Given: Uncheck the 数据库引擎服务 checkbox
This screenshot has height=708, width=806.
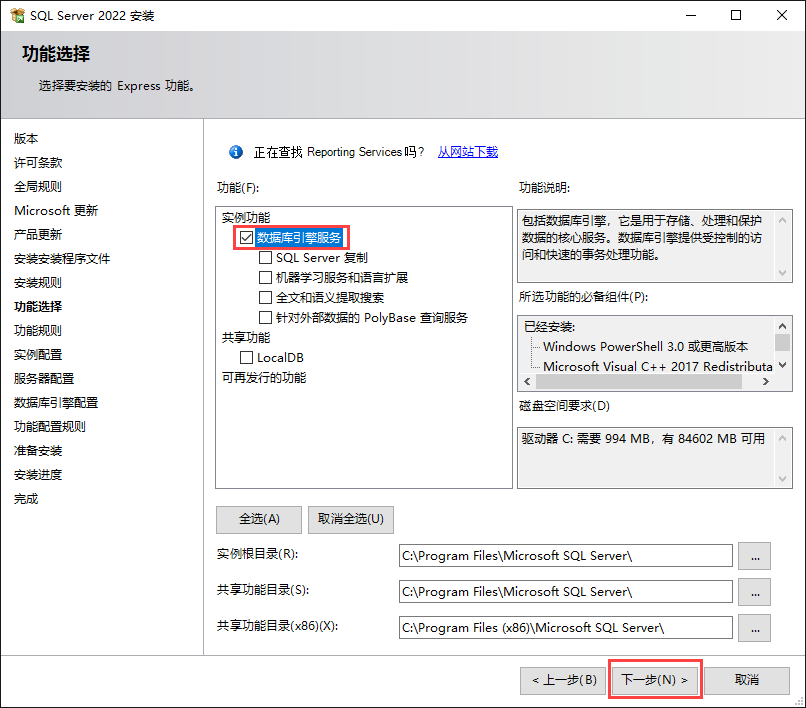Looking at the screenshot, I should [x=246, y=238].
